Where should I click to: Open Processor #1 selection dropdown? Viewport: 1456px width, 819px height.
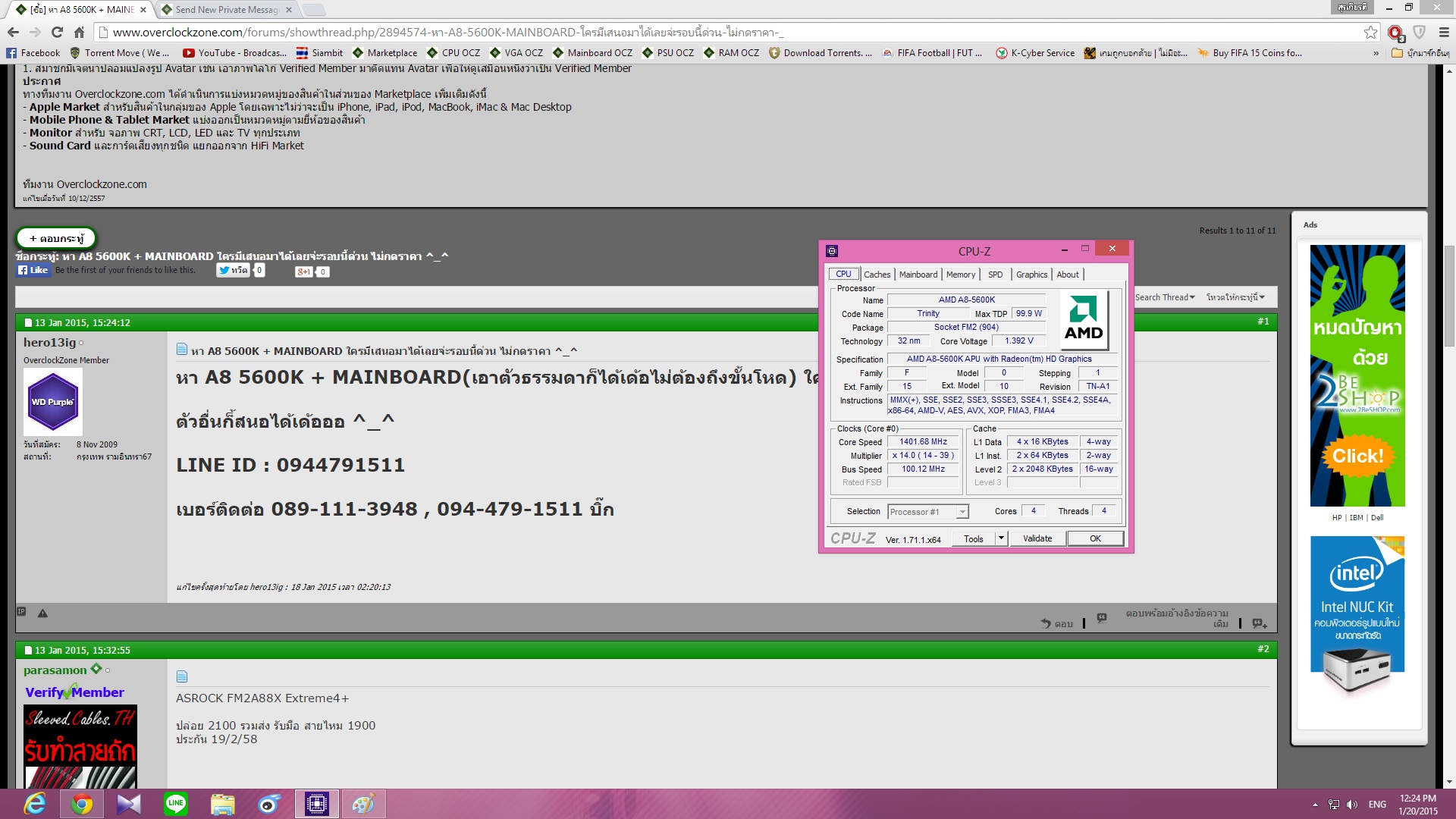(x=928, y=512)
